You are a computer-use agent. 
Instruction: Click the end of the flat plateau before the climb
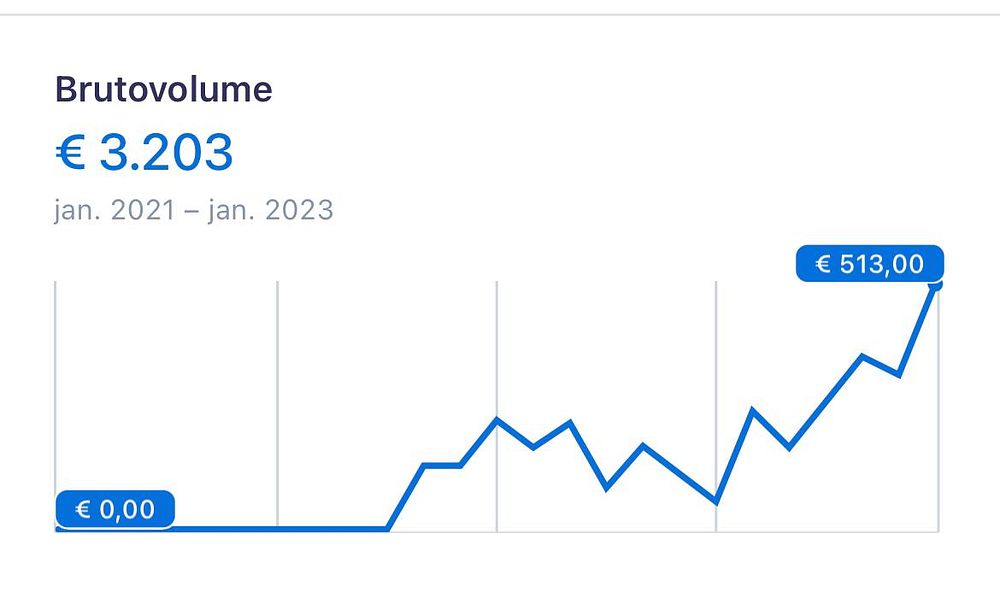point(460,465)
